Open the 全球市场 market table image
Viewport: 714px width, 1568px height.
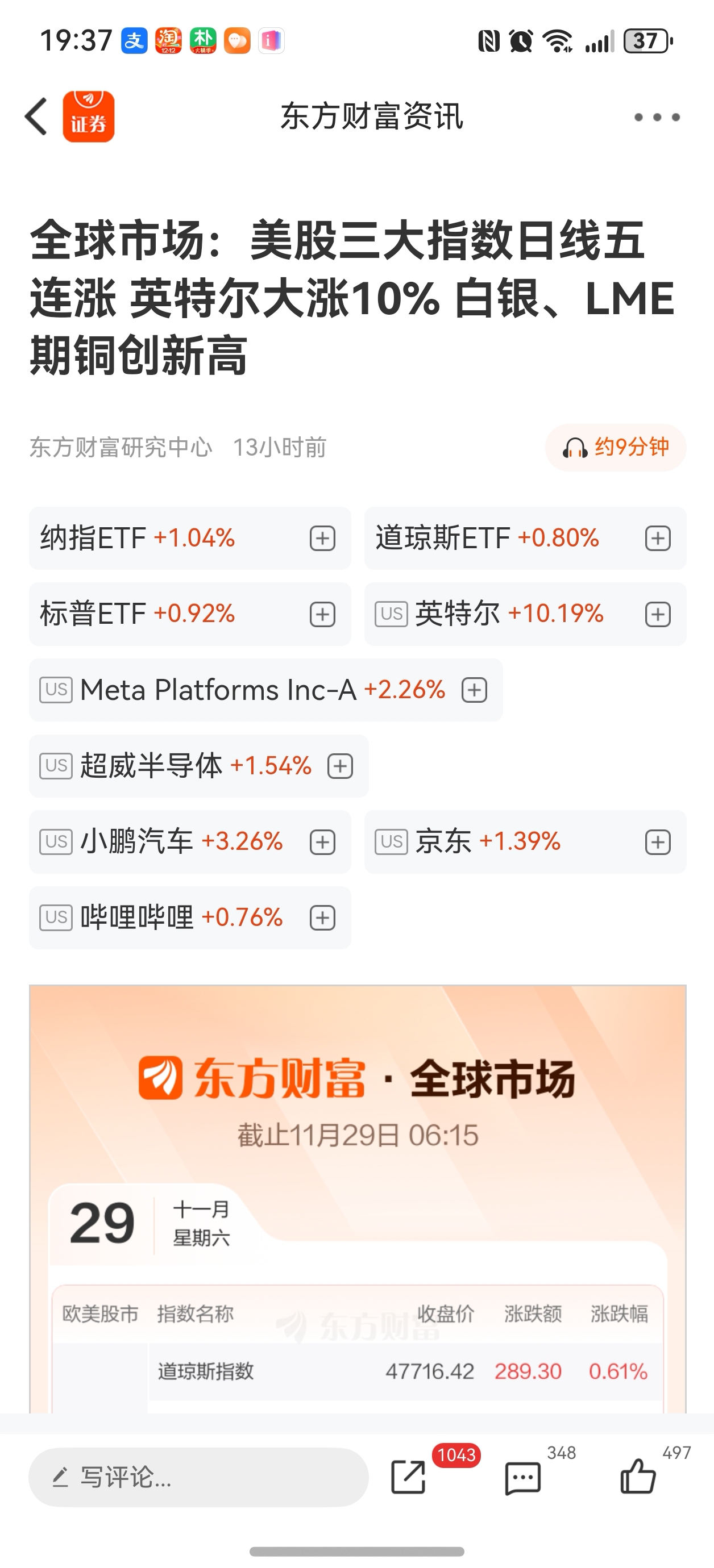(358, 1199)
